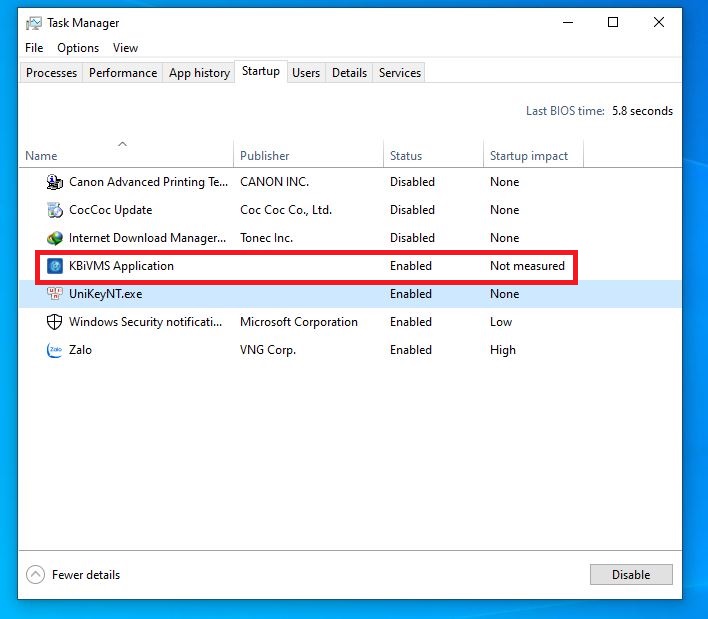Switch to the Processes tab
The width and height of the screenshot is (708, 619).
coord(51,73)
